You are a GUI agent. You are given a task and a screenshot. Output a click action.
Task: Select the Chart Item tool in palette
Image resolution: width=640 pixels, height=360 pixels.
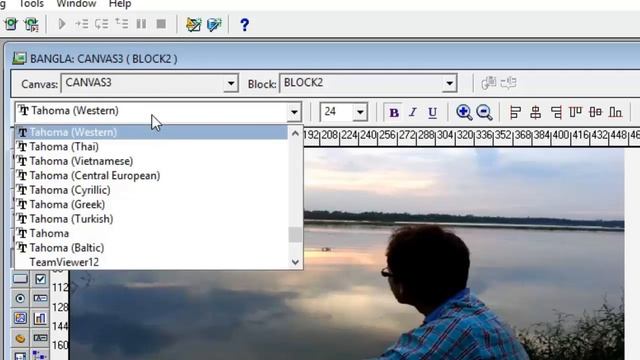coord(40,318)
